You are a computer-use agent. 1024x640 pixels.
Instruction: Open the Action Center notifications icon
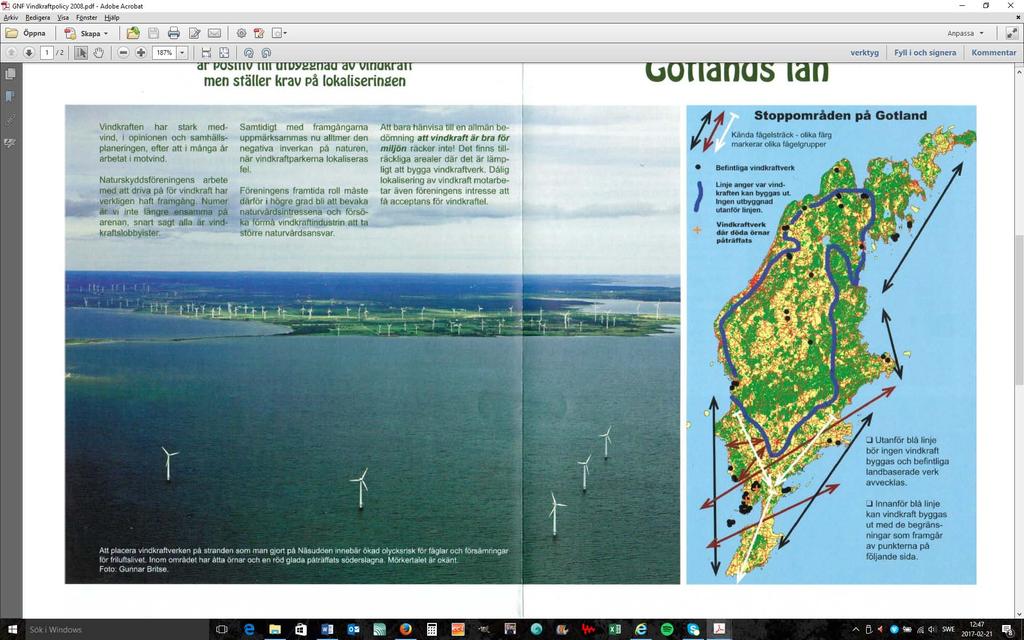tap(1008, 630)
